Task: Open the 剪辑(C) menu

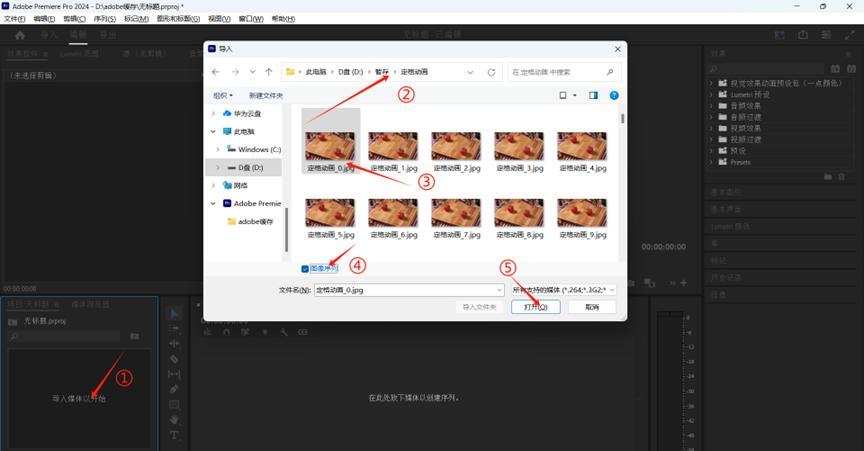Action: pos(74,19)
